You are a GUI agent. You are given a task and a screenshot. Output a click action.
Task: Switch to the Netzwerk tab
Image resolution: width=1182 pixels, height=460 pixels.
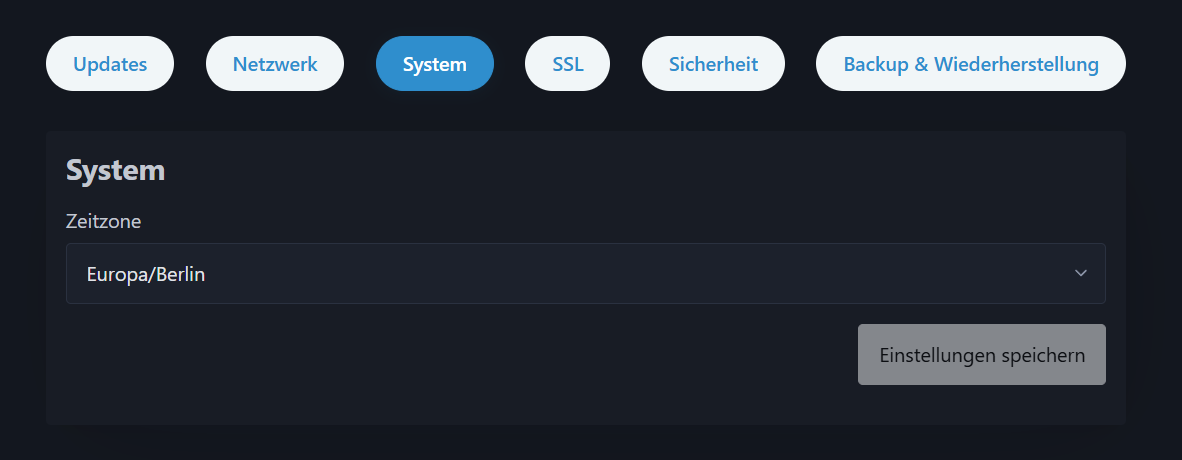(x=275, y=64)
